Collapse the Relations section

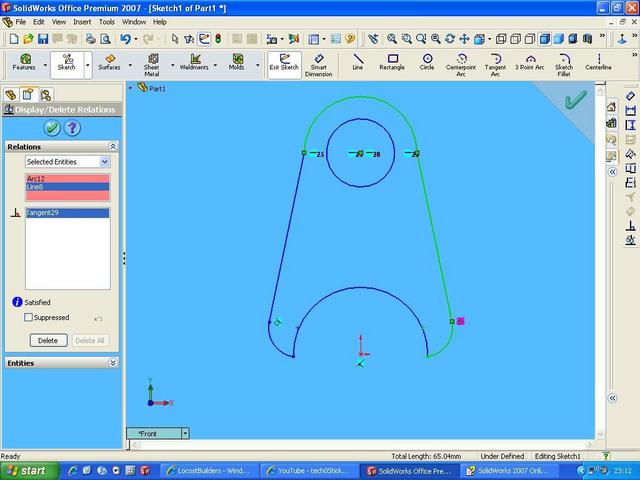[113, 146]
